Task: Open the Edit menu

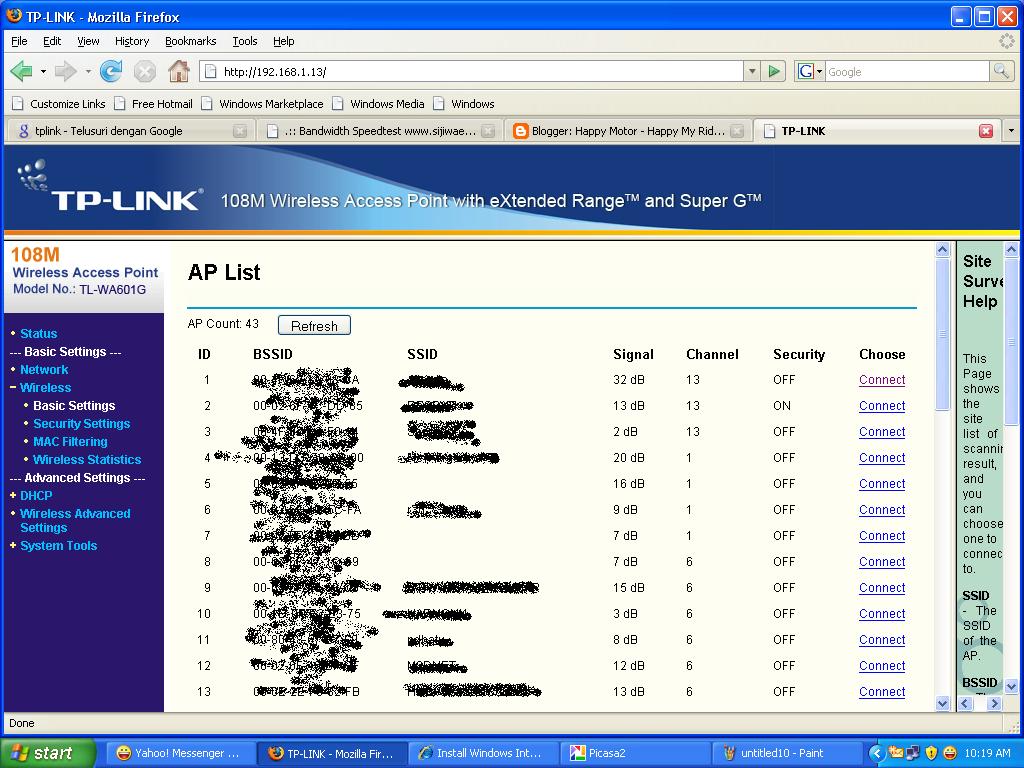Action: (52, 41)
